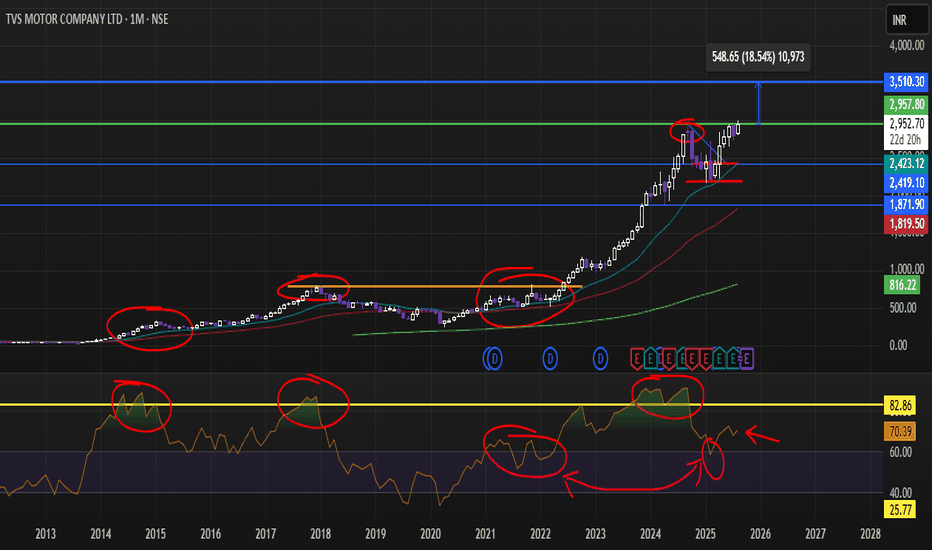
Task: Click the 2028 label on time axis
Action: point(870,534)
